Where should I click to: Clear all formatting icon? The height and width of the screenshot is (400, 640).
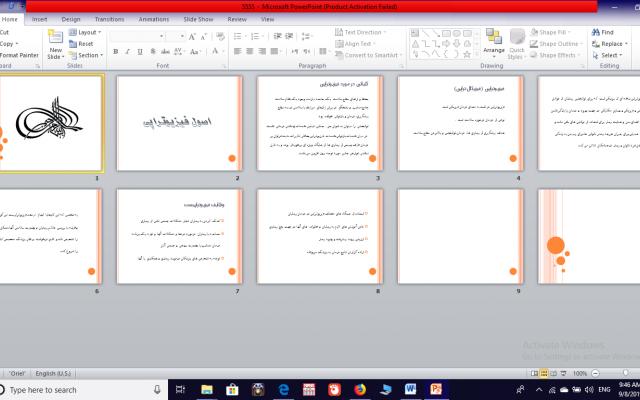tap(220, 37)
